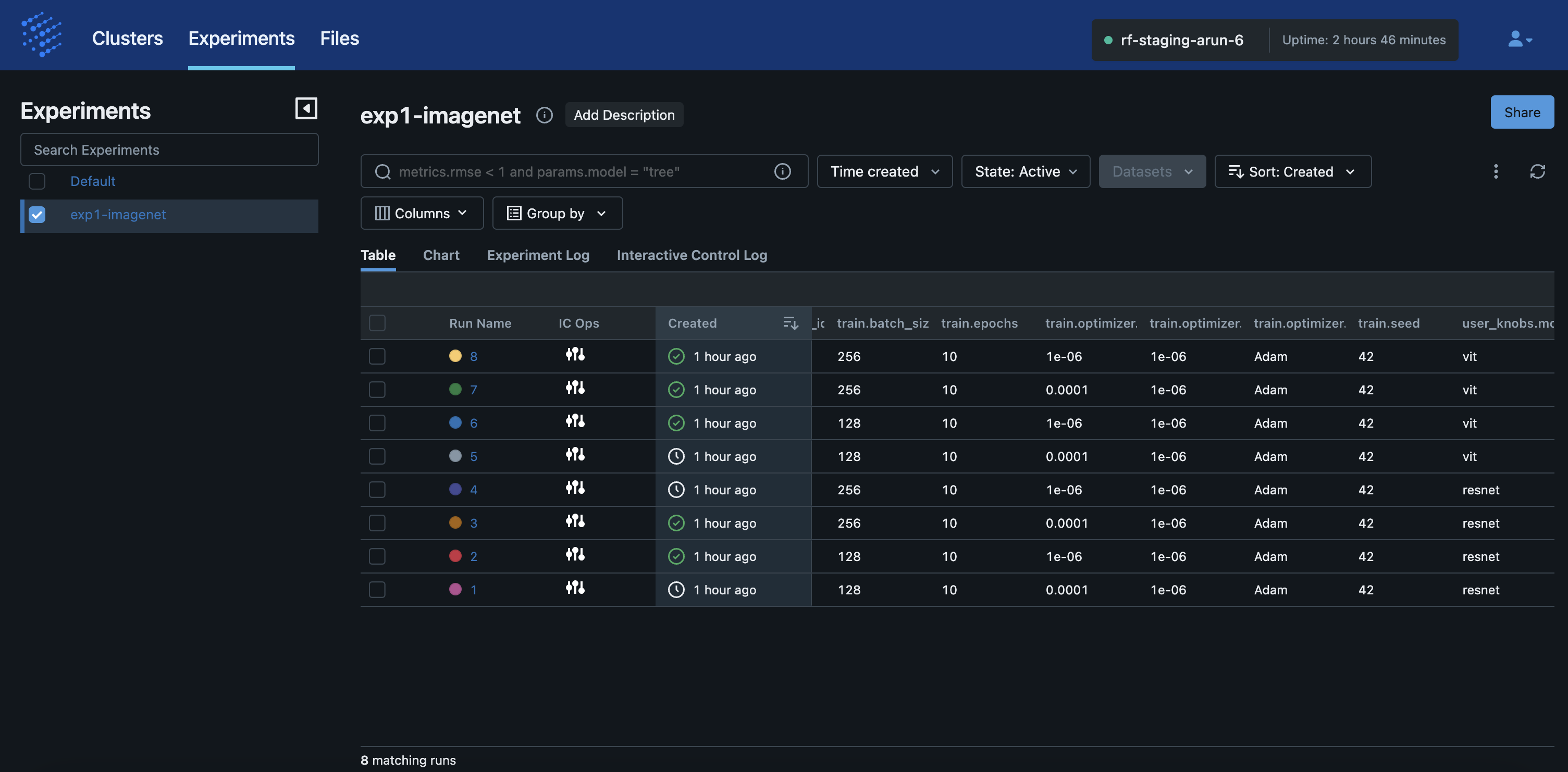The width and height of the screenshot is (1568, 772).
Task: Click the red color dot of run 2
Action: click(455, 556)
